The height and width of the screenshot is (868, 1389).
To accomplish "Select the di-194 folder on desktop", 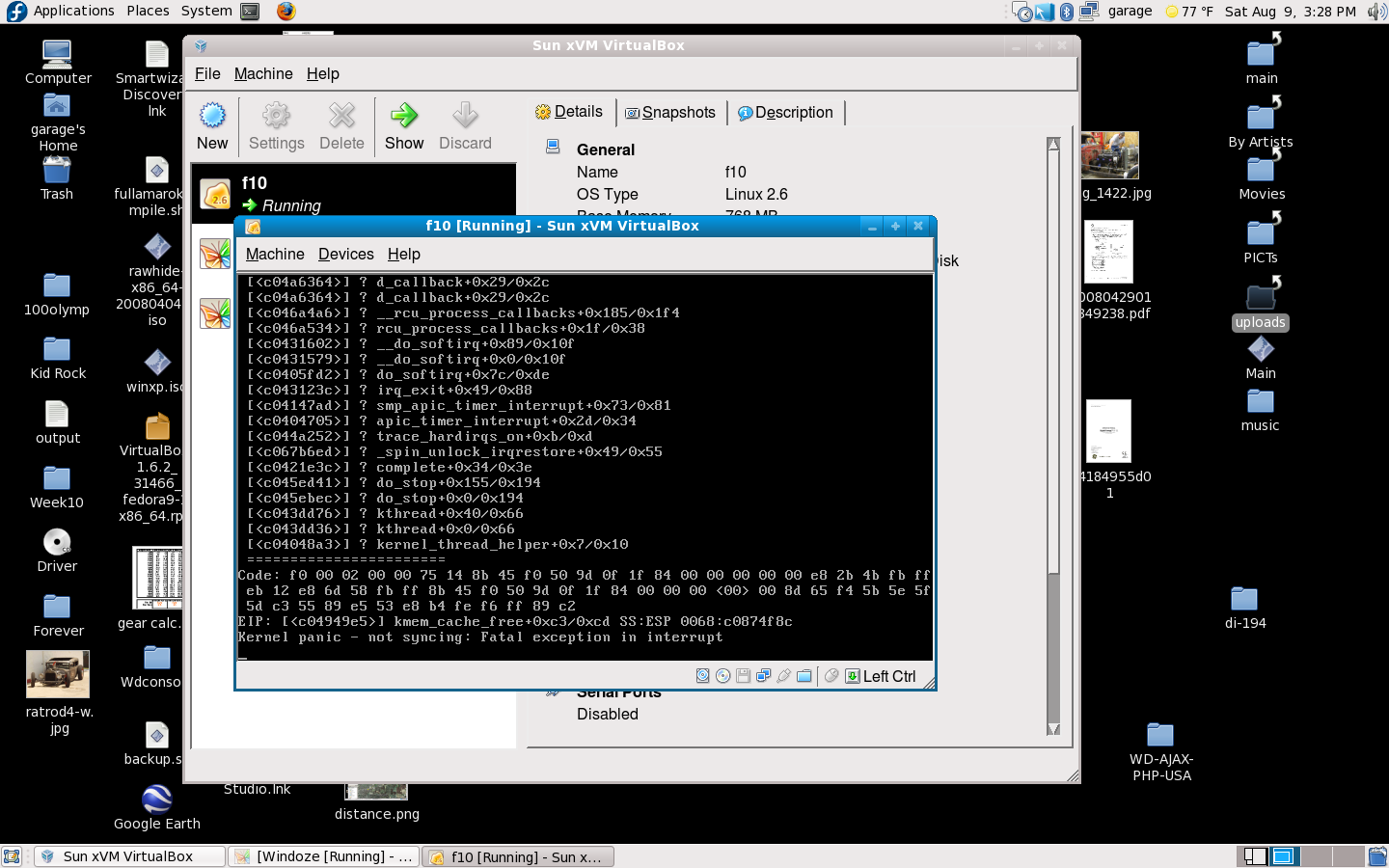I will tap(1245, 609).
